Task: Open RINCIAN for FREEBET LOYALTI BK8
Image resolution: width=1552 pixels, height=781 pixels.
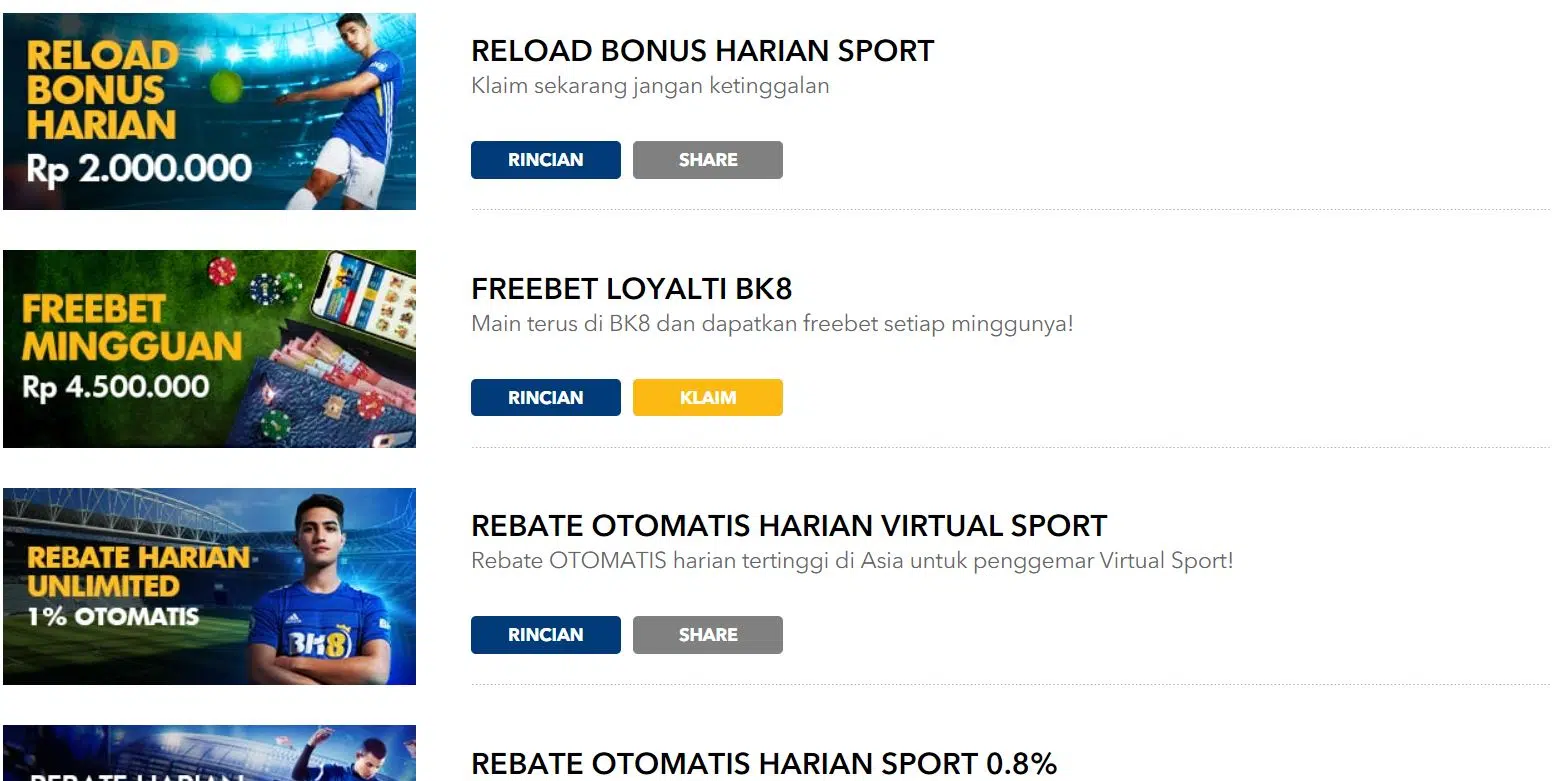Action: 545,397
